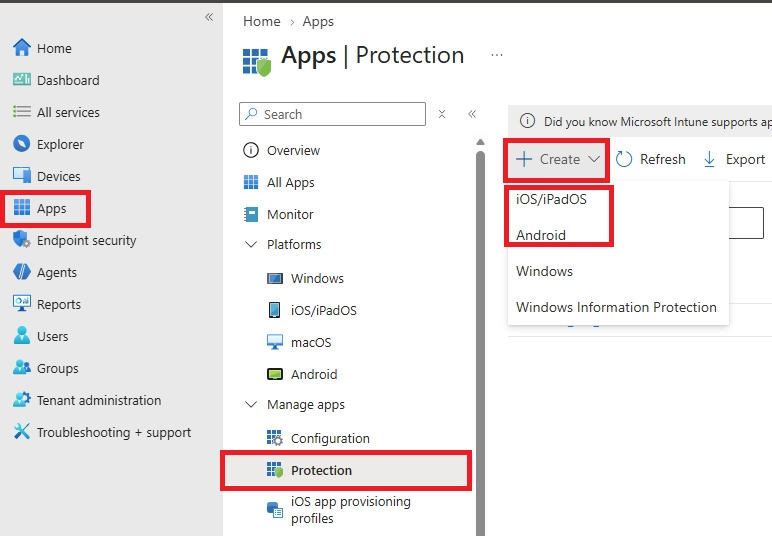
Task: Click the Apps breadcrumb link
Action: pos(318,21)
